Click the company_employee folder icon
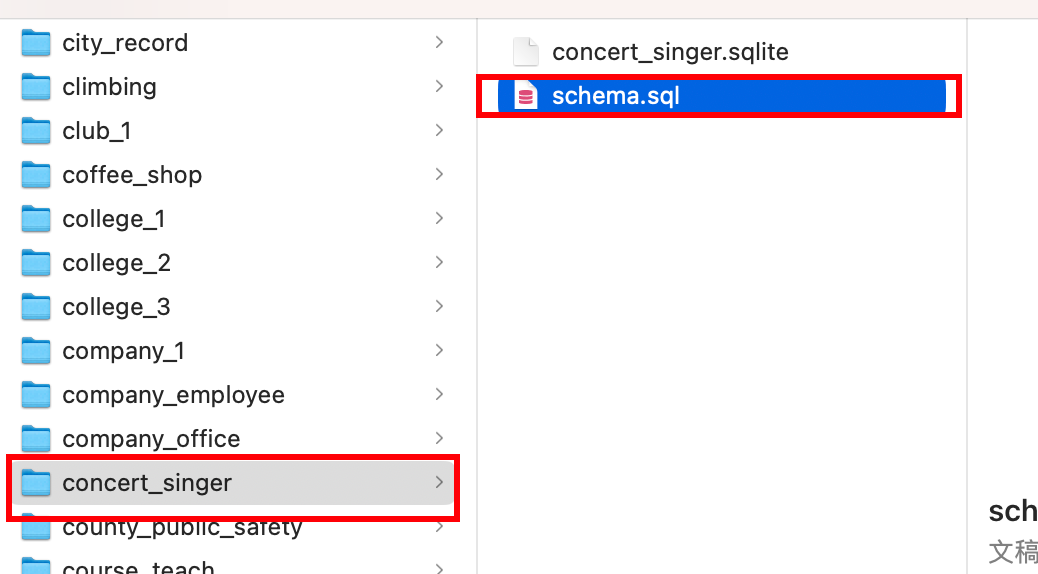The width and height of the screenshot is (1038, 574). click(36, 395)
